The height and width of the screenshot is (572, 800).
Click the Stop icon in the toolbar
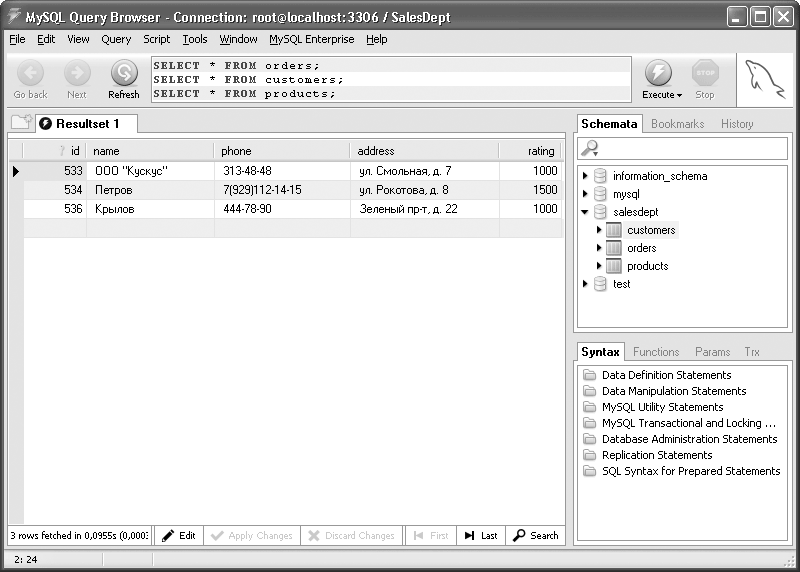click(705, 73)
